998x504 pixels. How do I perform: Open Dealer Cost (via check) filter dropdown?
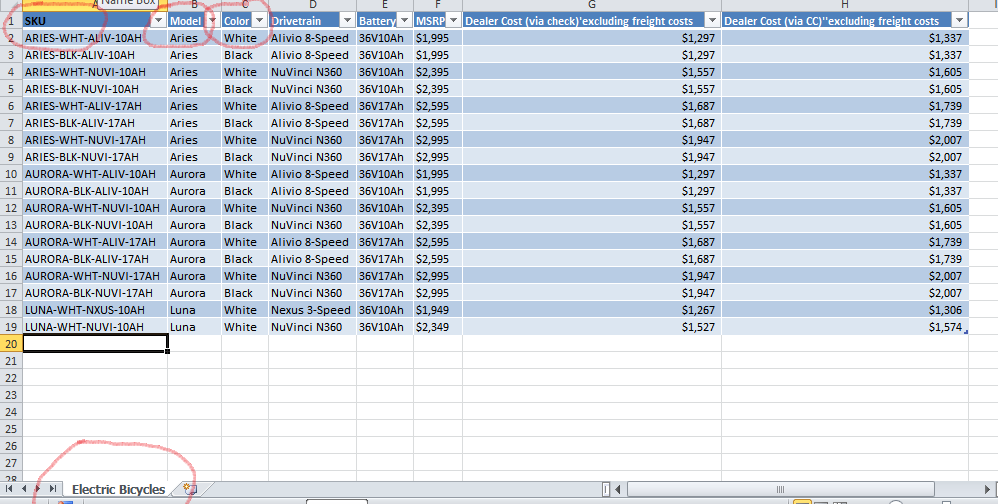pos(712,21)
